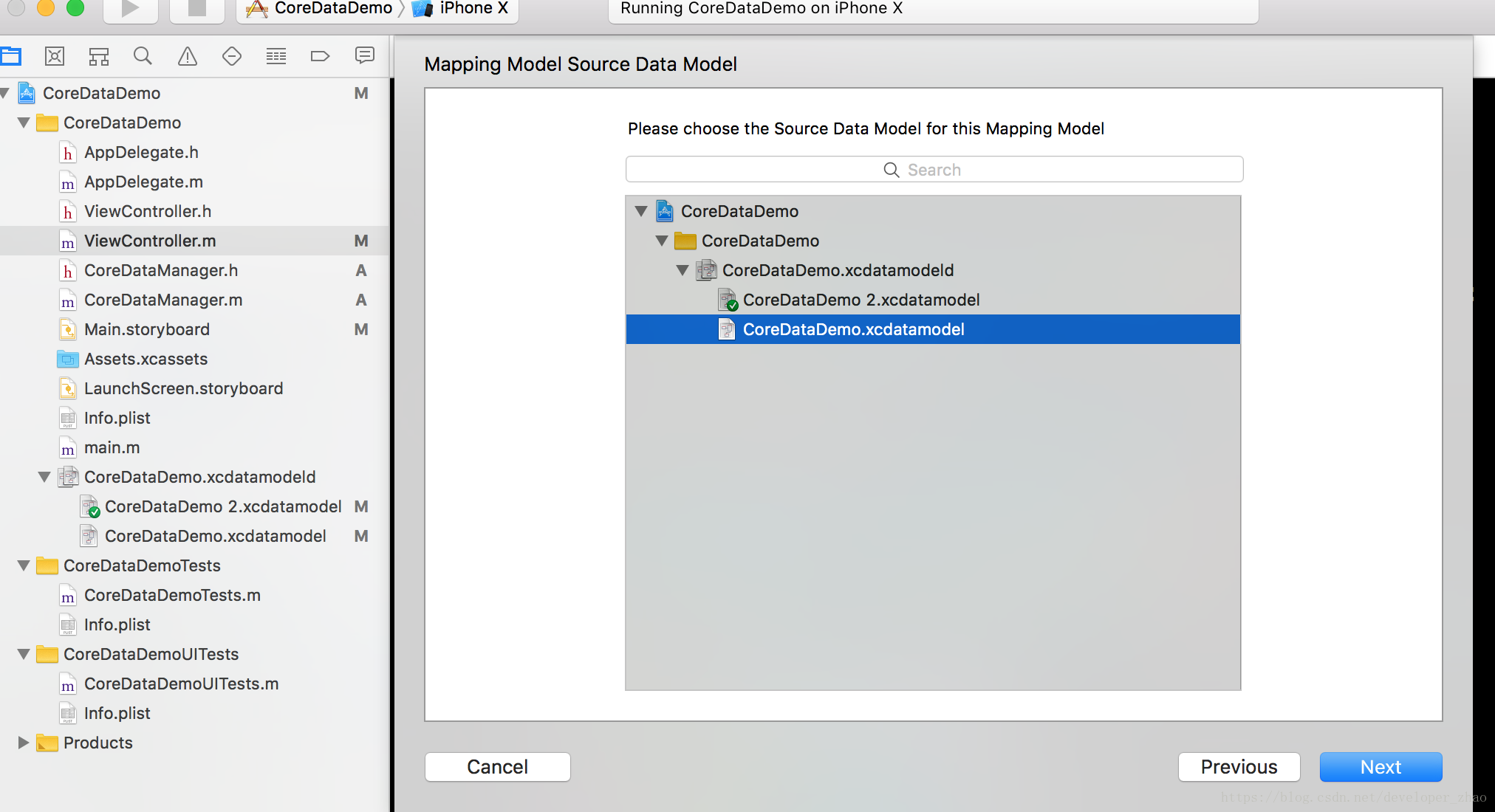The image size is (1495, 812).
Task: Click the Run (play) button
Action: coord(131,9)
